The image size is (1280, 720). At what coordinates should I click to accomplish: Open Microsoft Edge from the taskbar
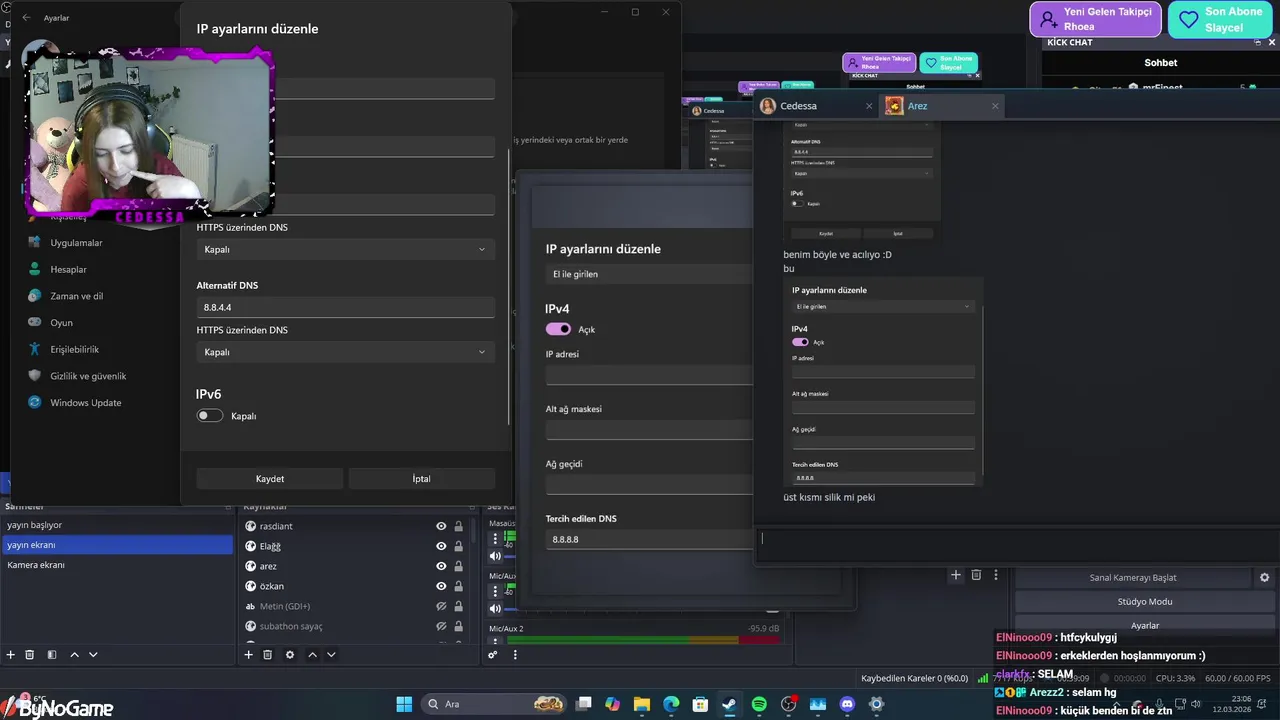(671, 704)
